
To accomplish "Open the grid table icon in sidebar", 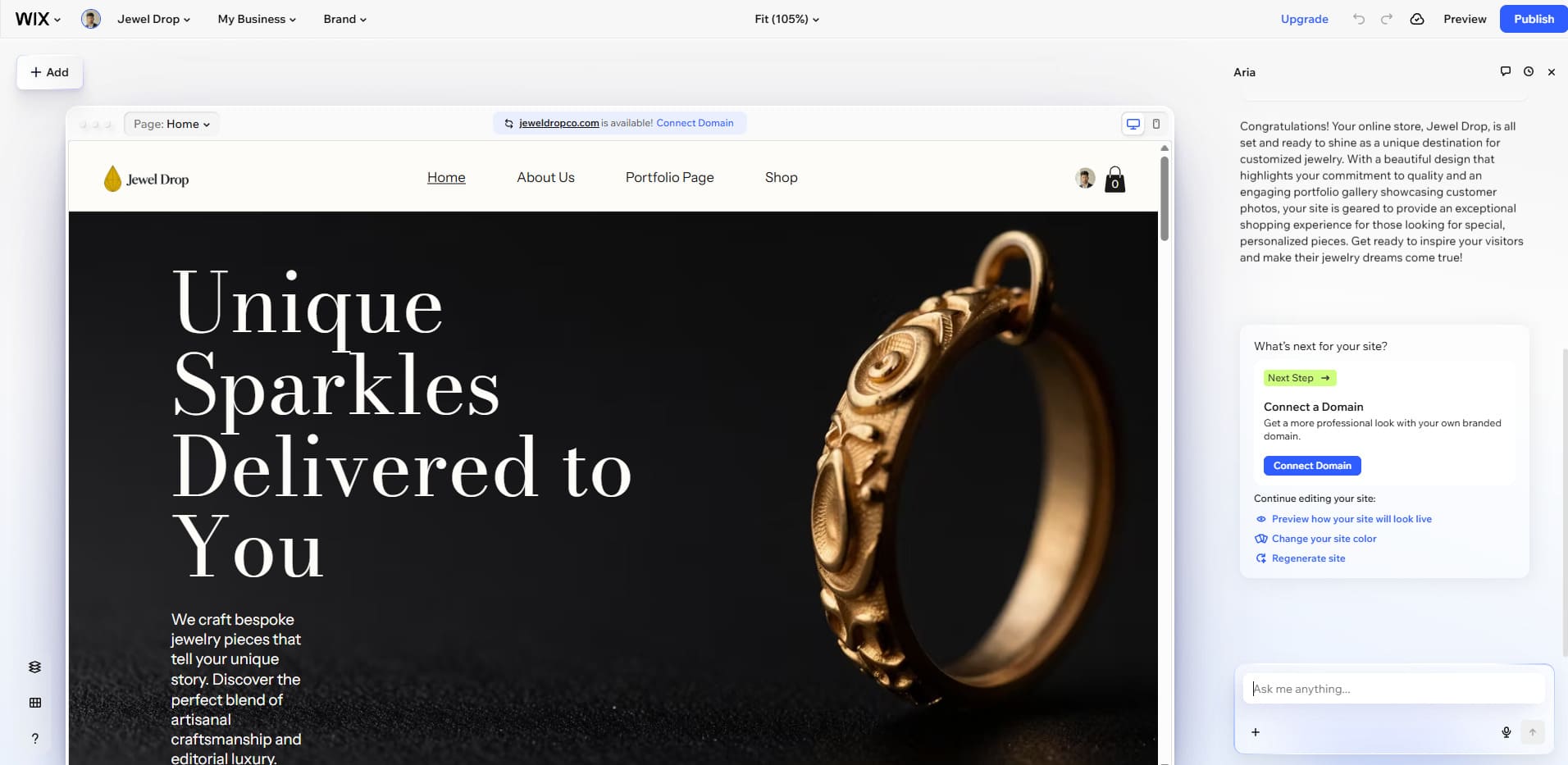I will 34,703.
